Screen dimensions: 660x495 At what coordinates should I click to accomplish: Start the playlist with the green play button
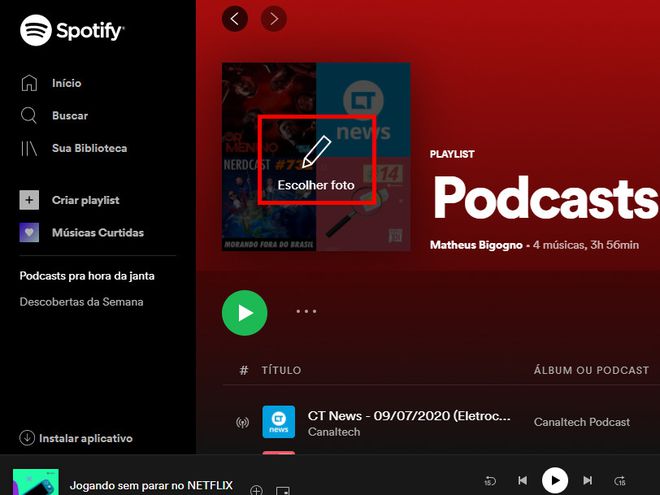[245, 313]
